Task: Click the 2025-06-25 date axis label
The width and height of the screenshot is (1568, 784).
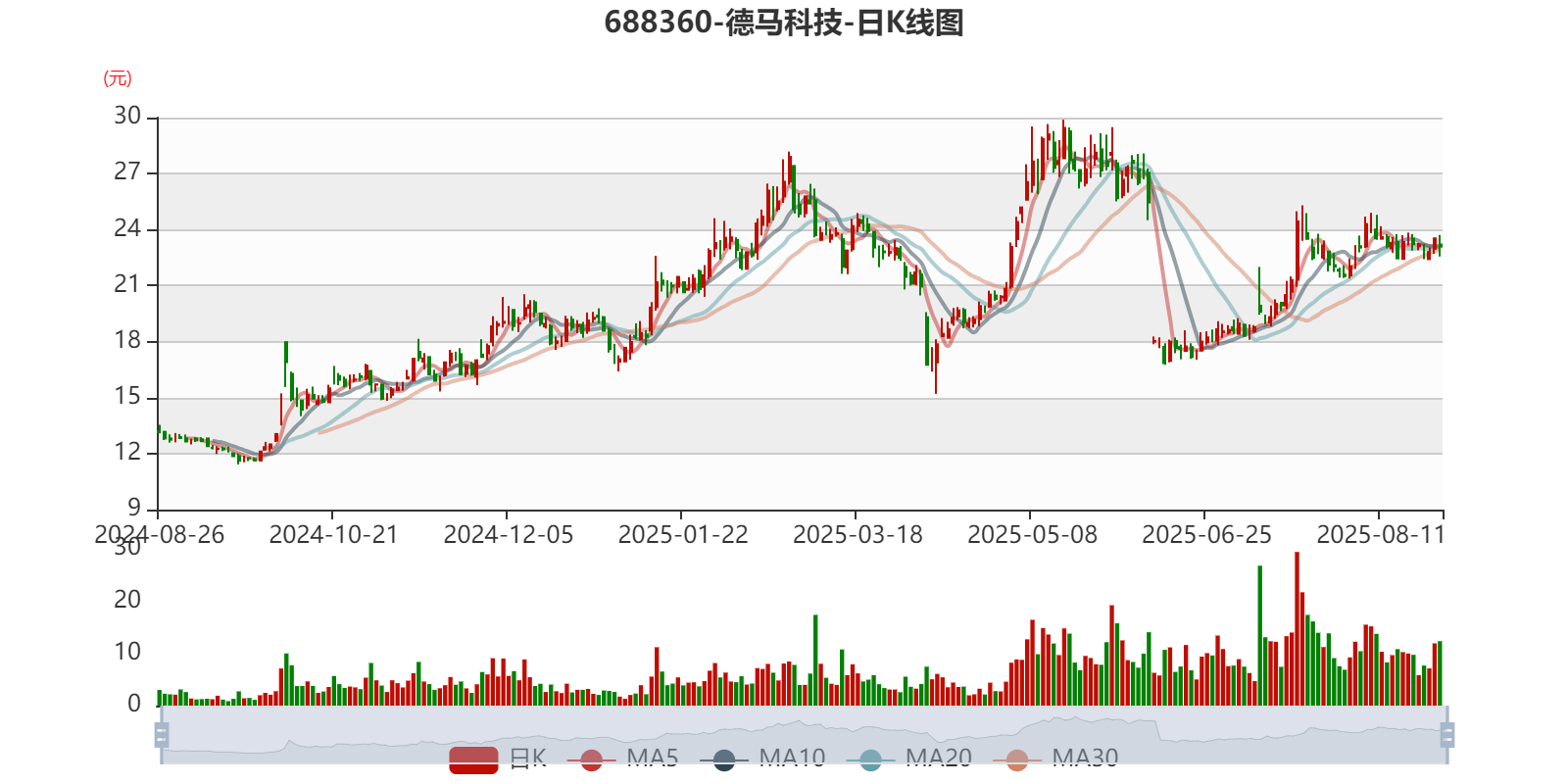Action: [1206, 535]
